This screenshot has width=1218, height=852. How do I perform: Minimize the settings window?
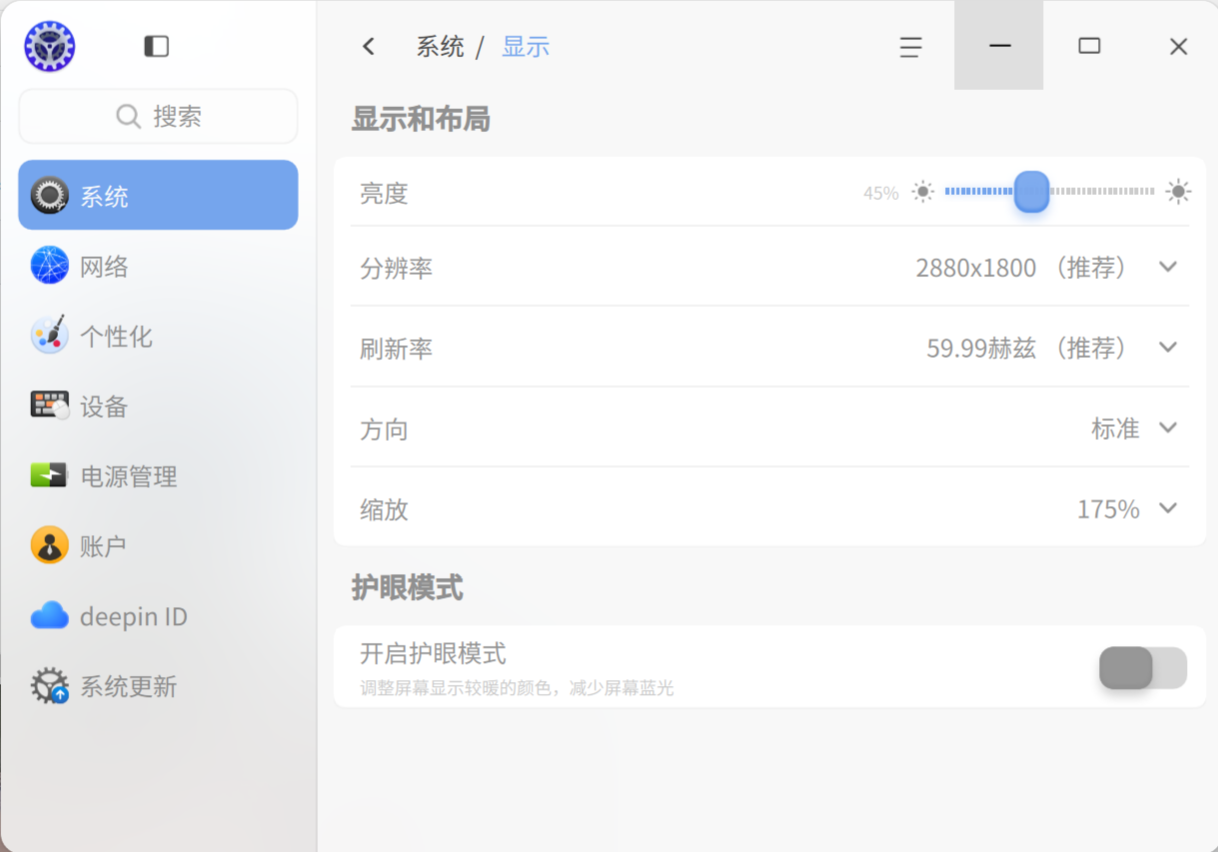(999, 45)
